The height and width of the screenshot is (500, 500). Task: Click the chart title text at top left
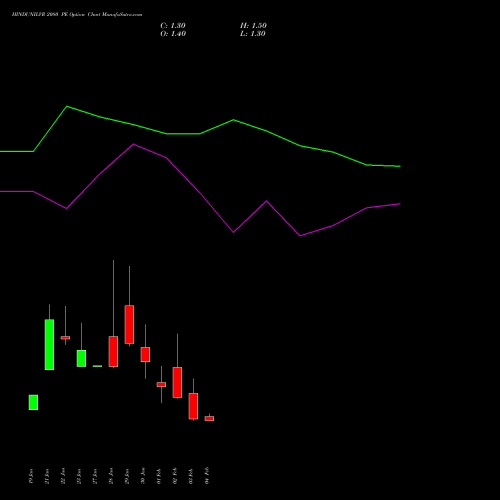[77, 15]
